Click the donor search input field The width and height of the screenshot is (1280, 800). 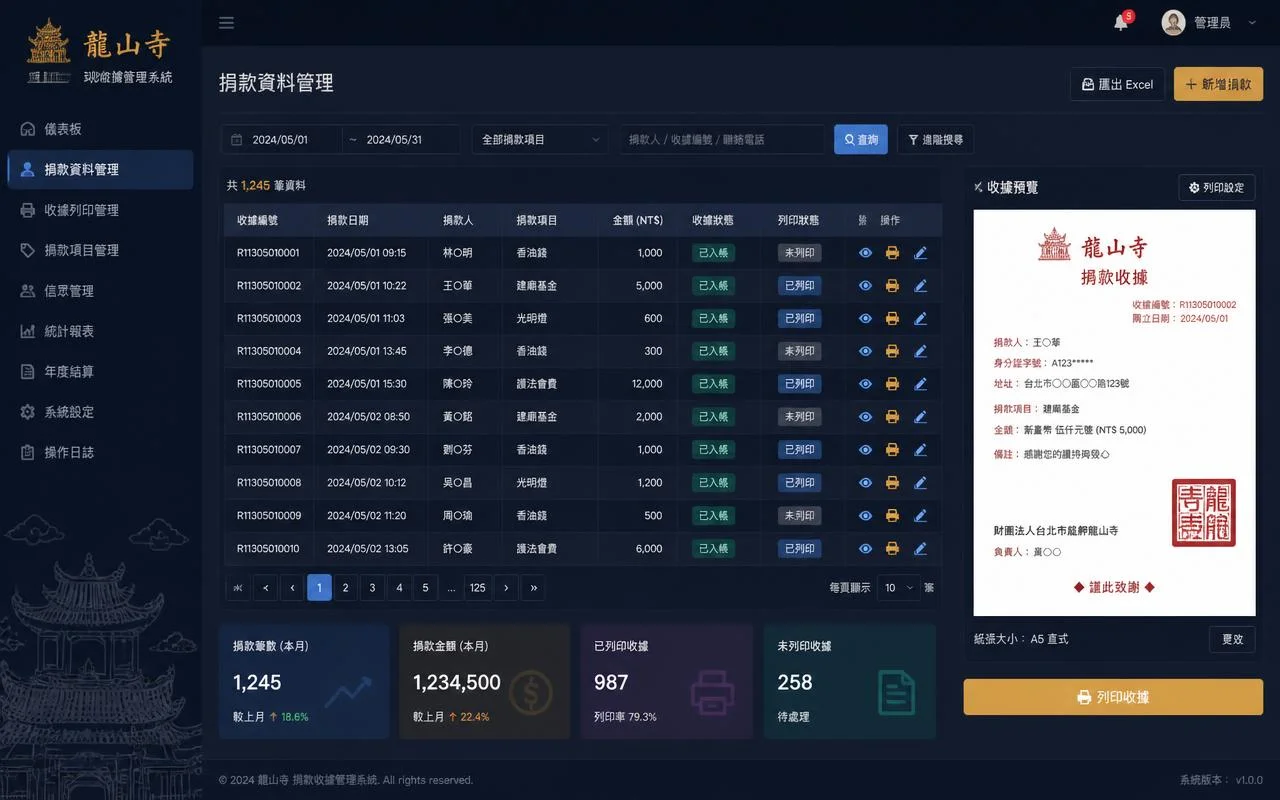(x=722, y=140)
